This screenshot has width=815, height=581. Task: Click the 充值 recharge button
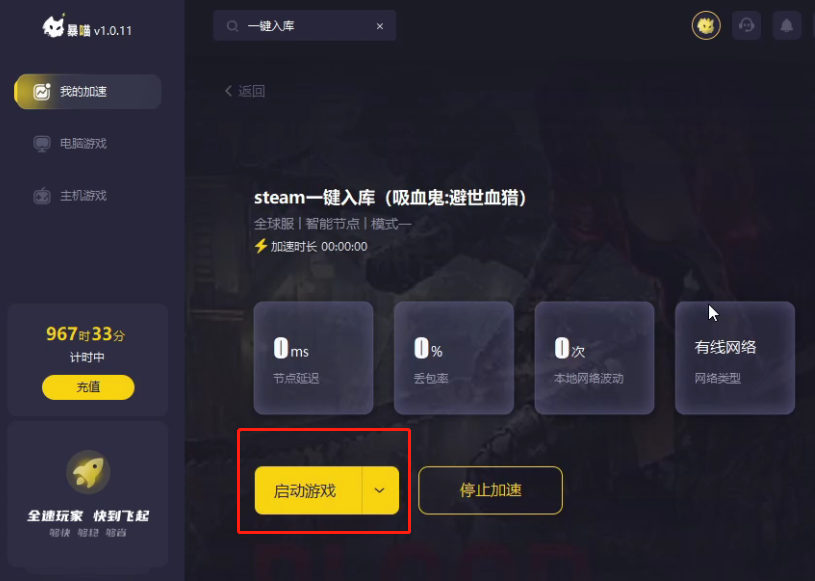point(88,387)
